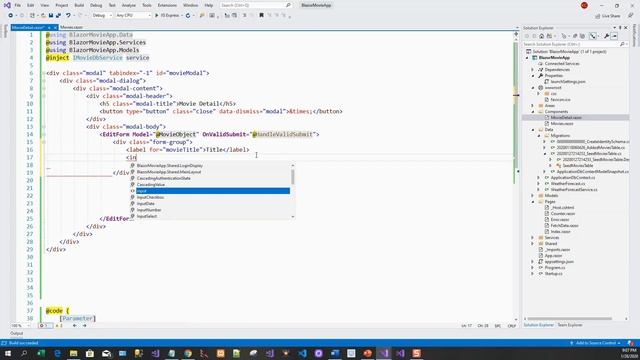Open File Explorer from taskbar
The width and height of the screenshot is (640, 360).
[73, 353]
